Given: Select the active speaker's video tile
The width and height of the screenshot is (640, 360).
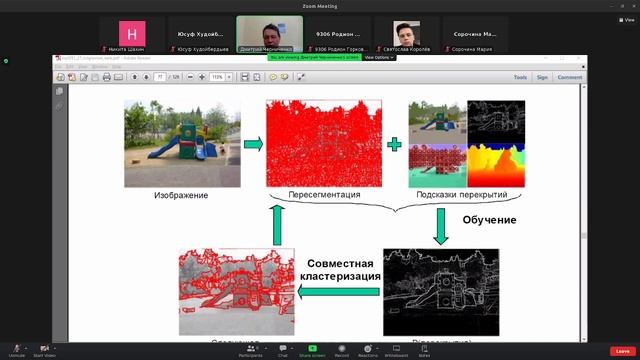Looking at the screenshot, I should tap(269, 35).
